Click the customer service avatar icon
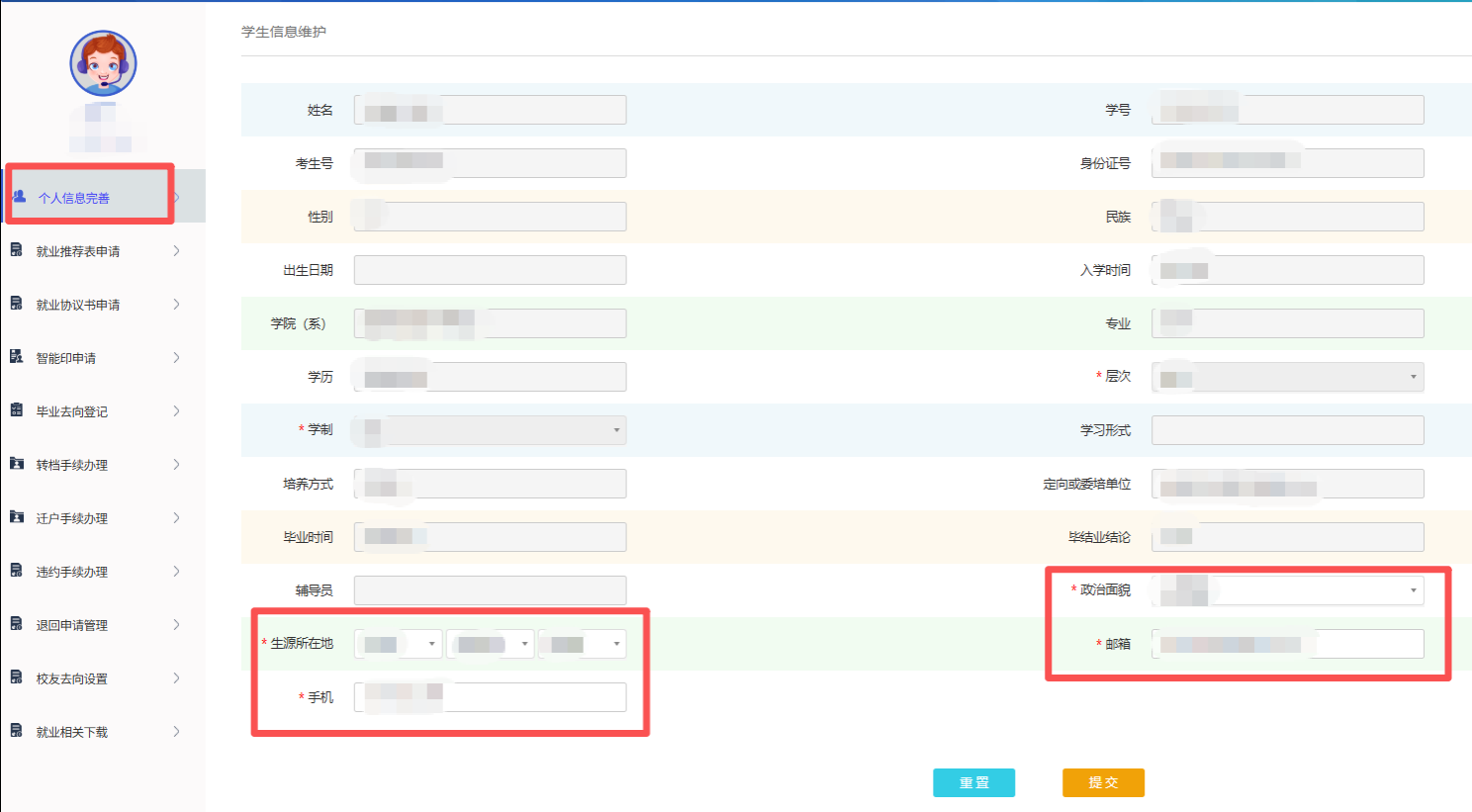 103,63
